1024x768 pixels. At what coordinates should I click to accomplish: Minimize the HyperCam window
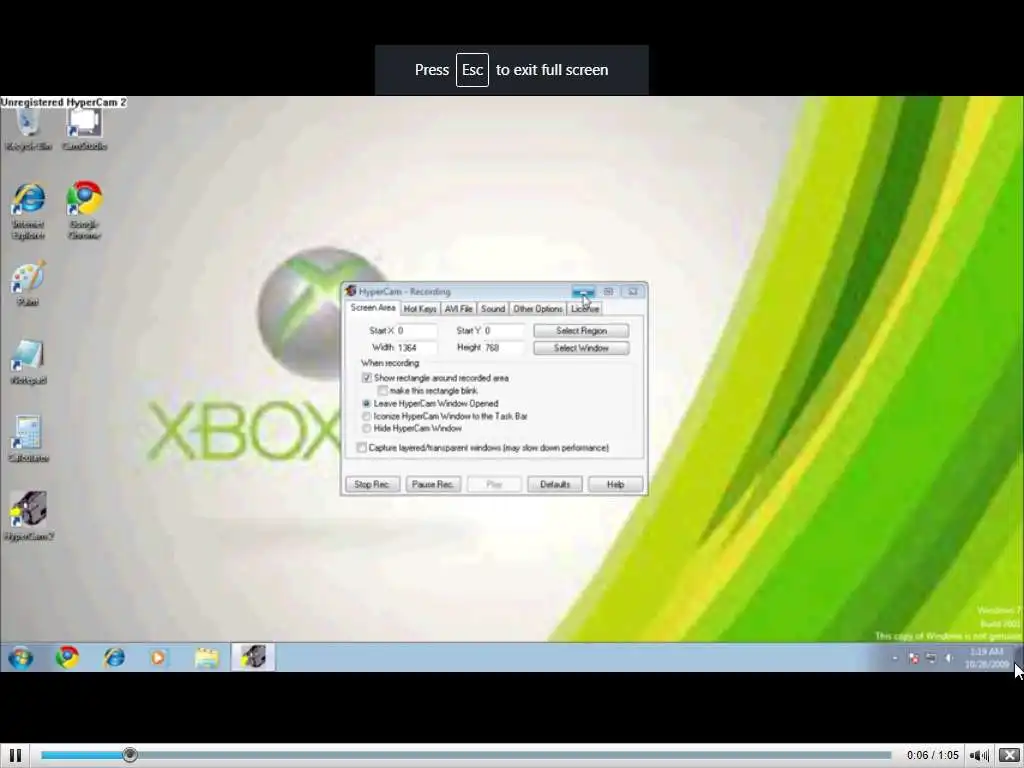583,291
